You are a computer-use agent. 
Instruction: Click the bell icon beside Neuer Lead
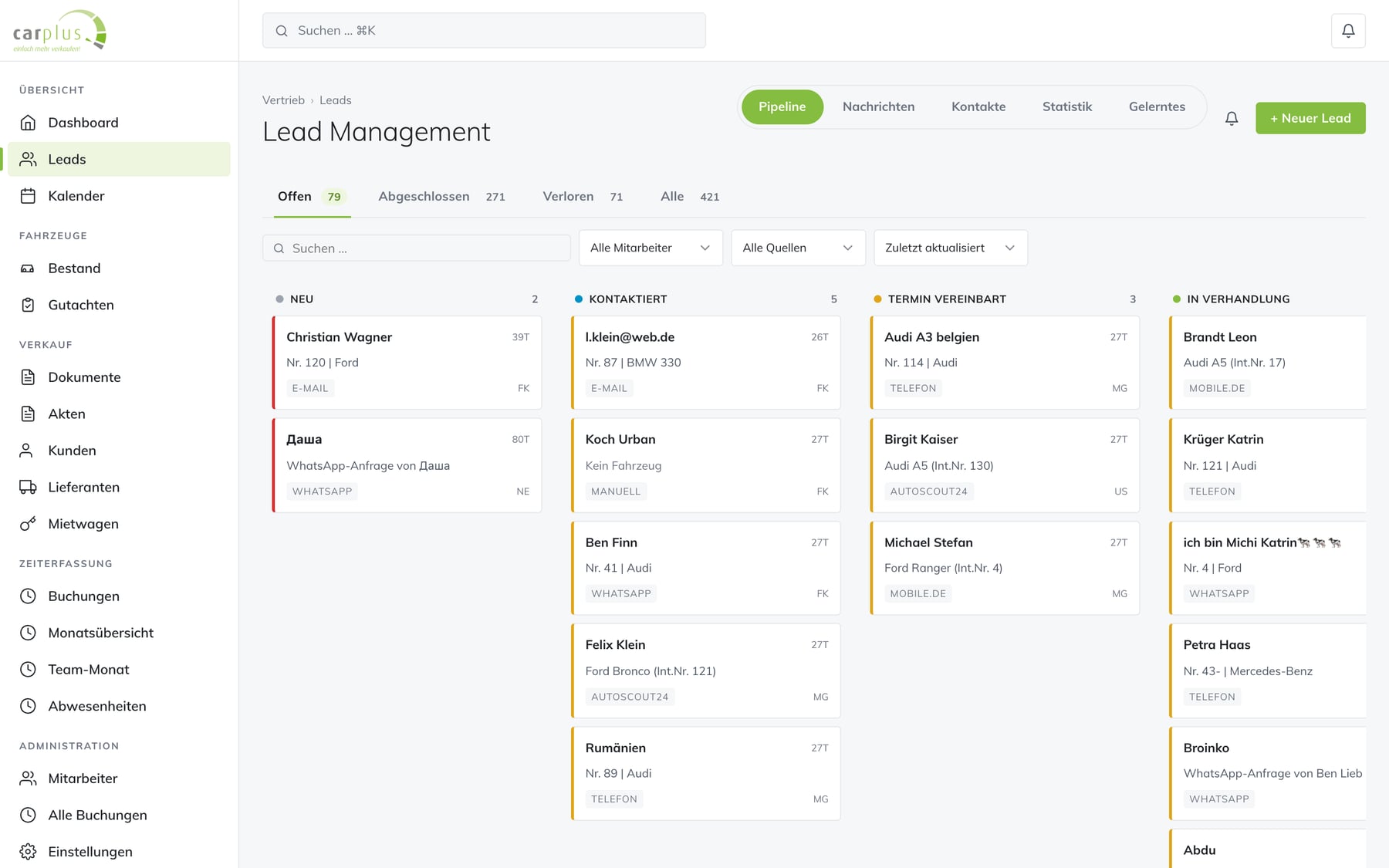(1232, 118)
